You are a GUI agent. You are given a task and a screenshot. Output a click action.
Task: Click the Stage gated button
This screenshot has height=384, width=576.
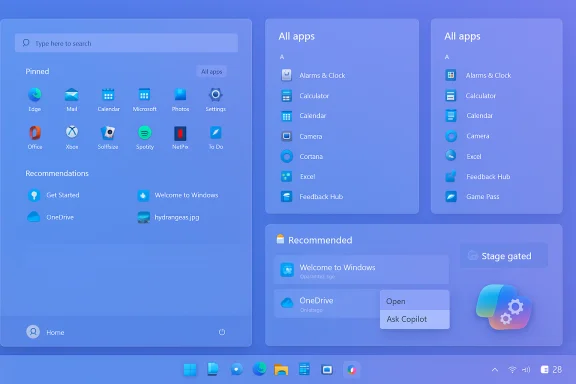pyautogui.click(x=504, y=256)
